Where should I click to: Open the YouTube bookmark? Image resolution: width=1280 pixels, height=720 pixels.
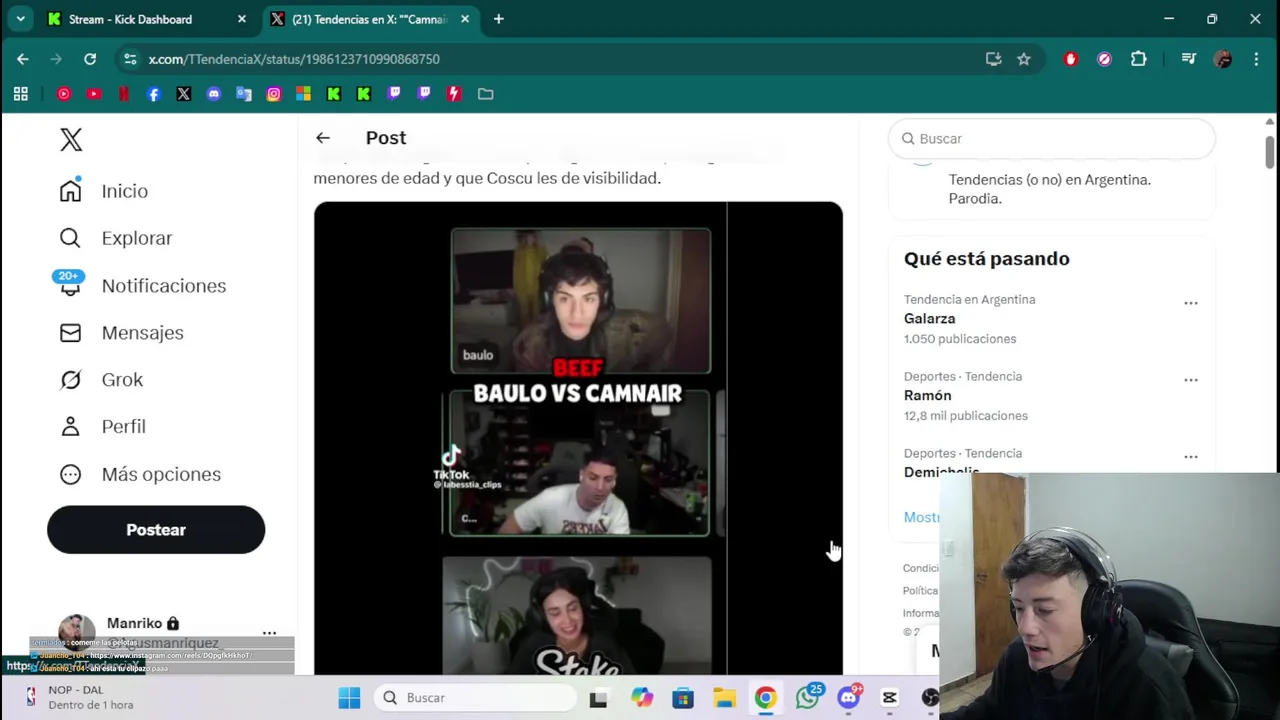point(94,94)
